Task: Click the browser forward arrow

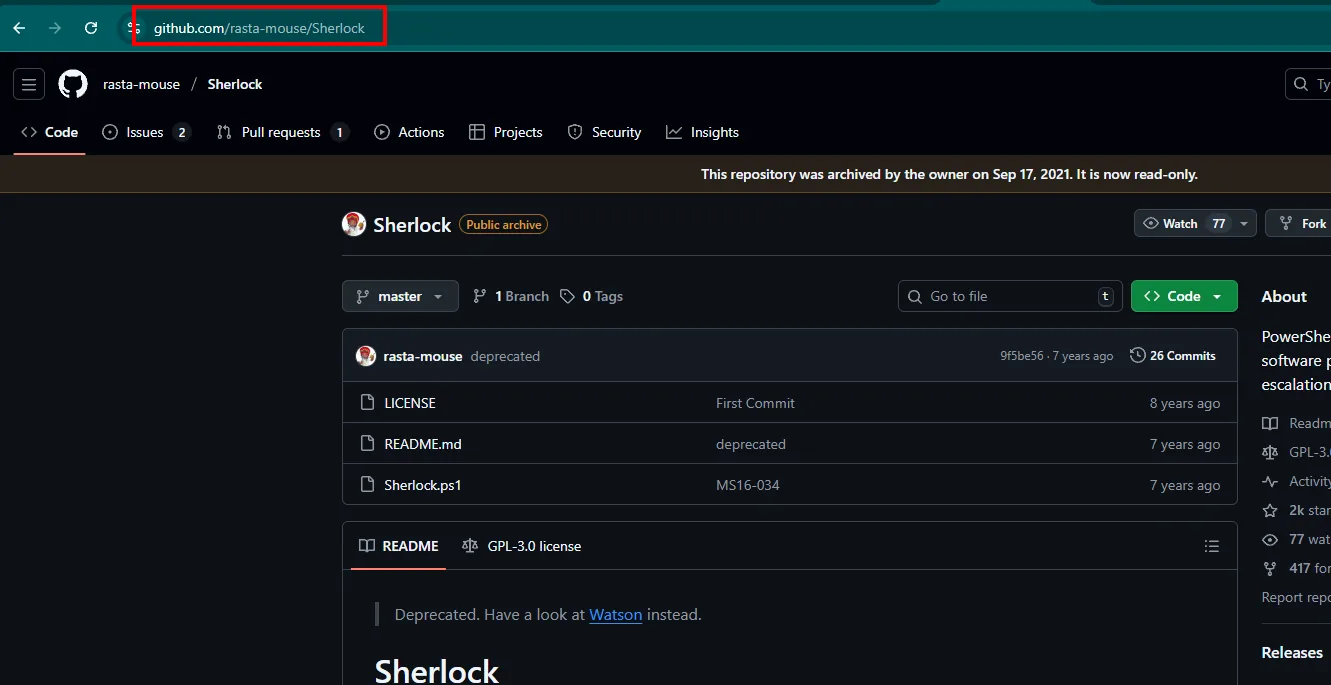Action: (x=55, y=28)
